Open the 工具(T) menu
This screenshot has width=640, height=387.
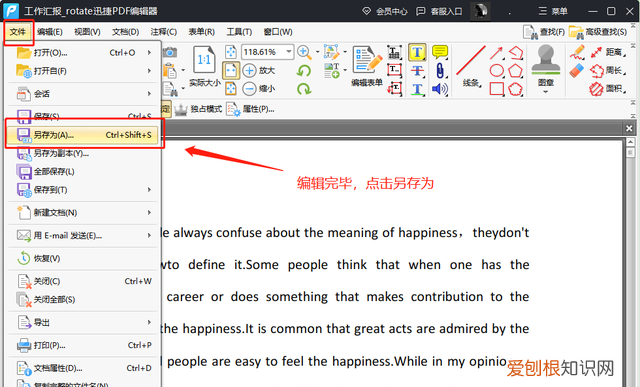pyautogui.click(x=239, y=32)
